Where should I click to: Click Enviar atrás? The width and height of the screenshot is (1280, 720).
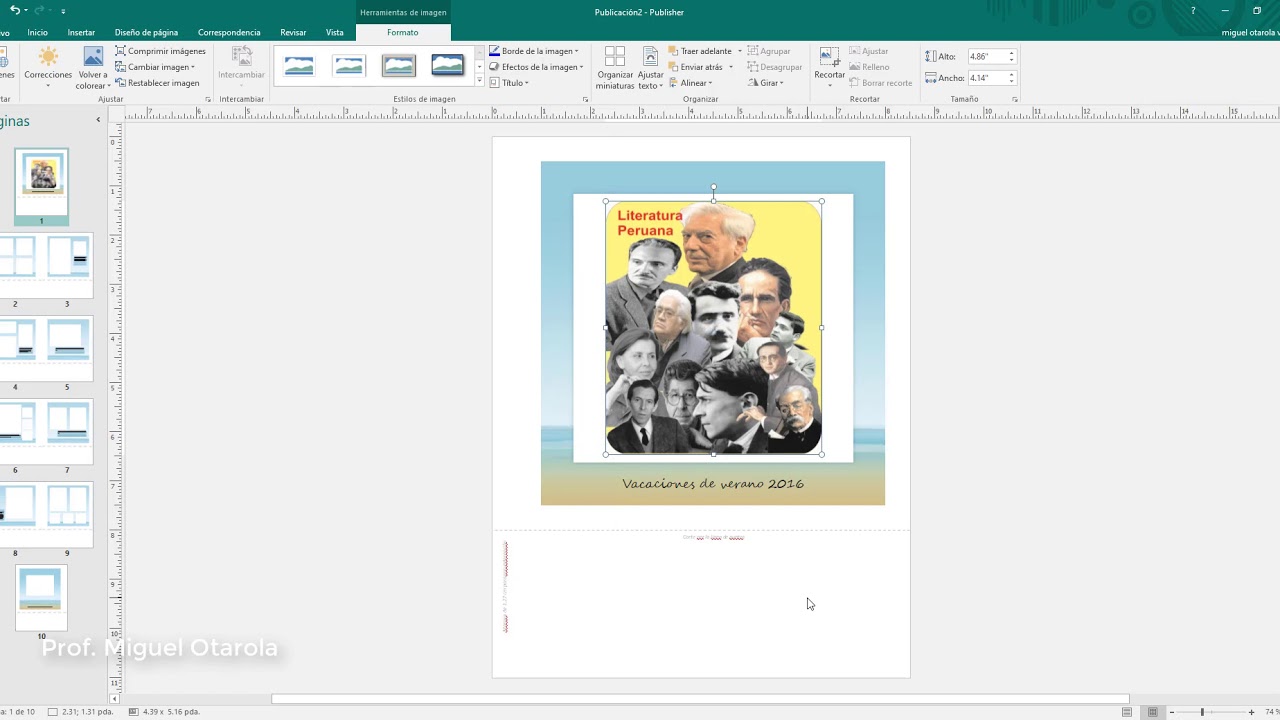696,67
